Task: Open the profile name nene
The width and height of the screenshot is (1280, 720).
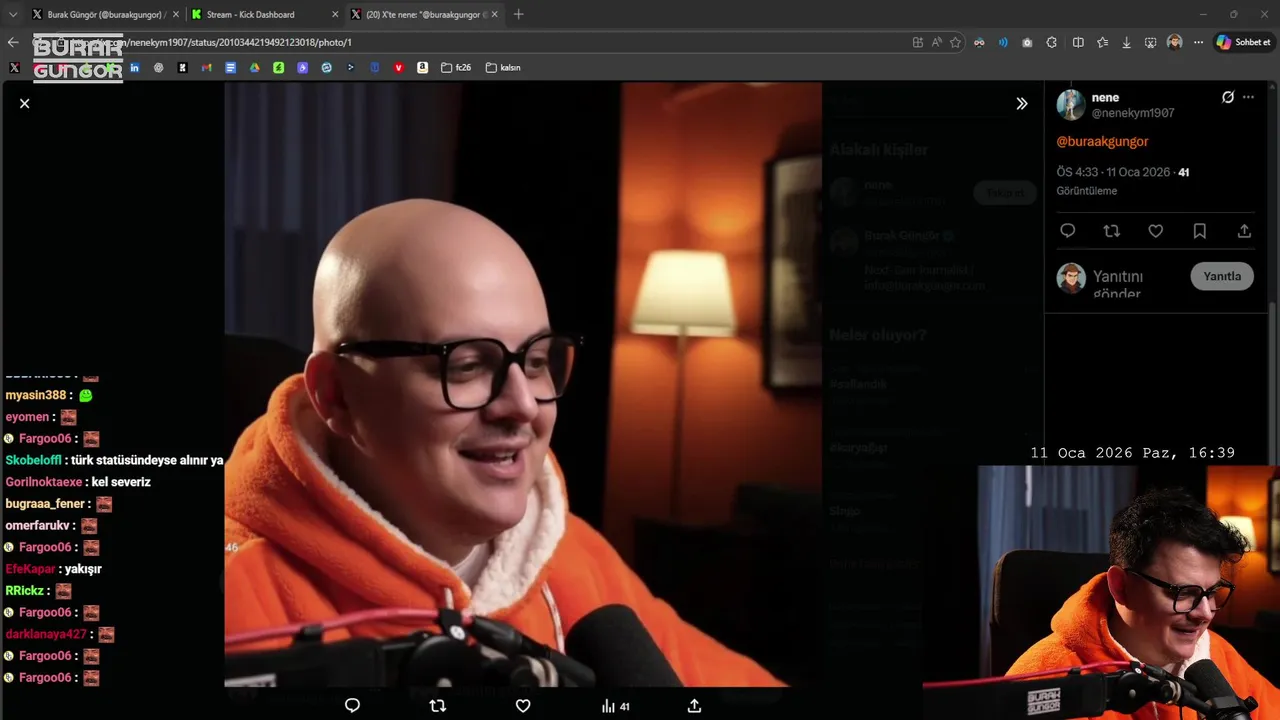Action: pos(1105,97)
